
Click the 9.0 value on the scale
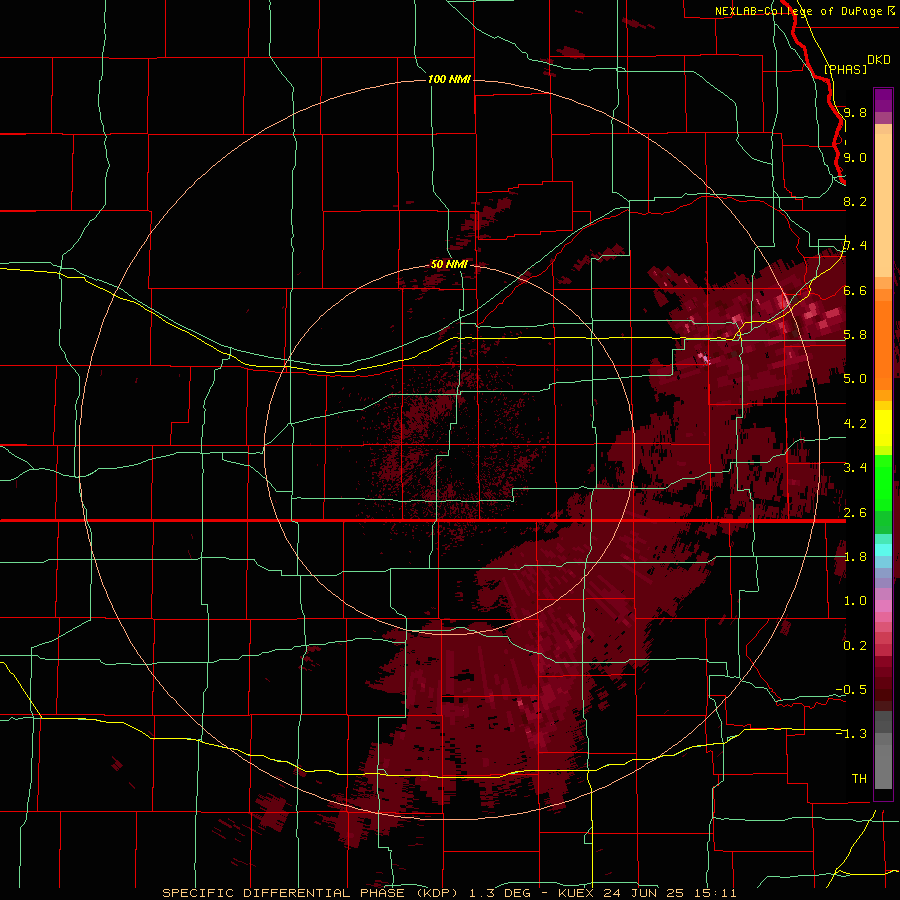tap(855, 157)
